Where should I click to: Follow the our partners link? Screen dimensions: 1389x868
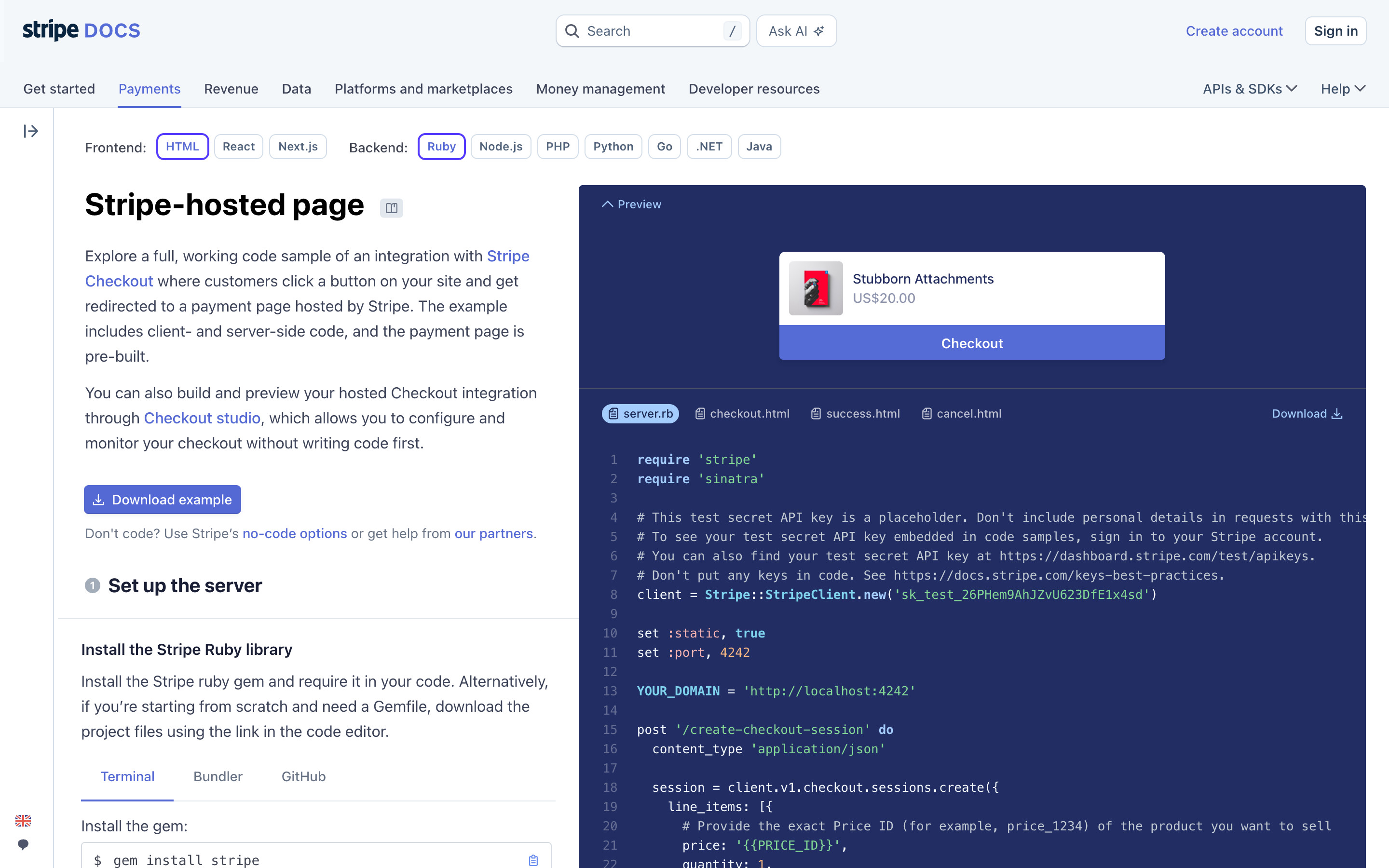(x=493, y=533)
